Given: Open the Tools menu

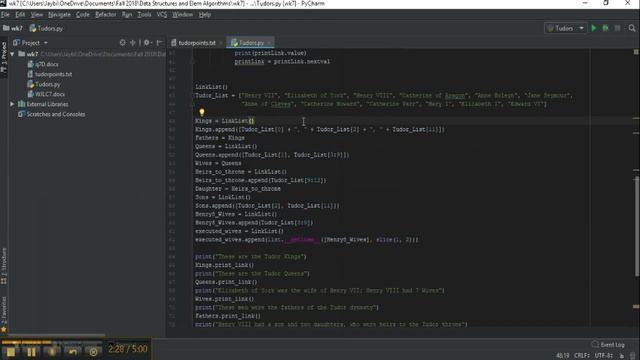Looking at the screenshot, I should coord(144,14).
